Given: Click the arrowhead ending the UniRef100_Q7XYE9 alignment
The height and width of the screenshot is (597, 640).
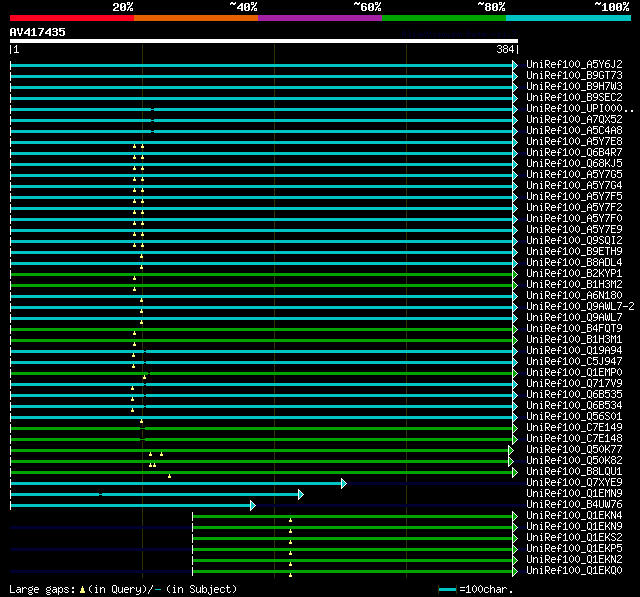Looking at the screenshot, I should point(343,483).
